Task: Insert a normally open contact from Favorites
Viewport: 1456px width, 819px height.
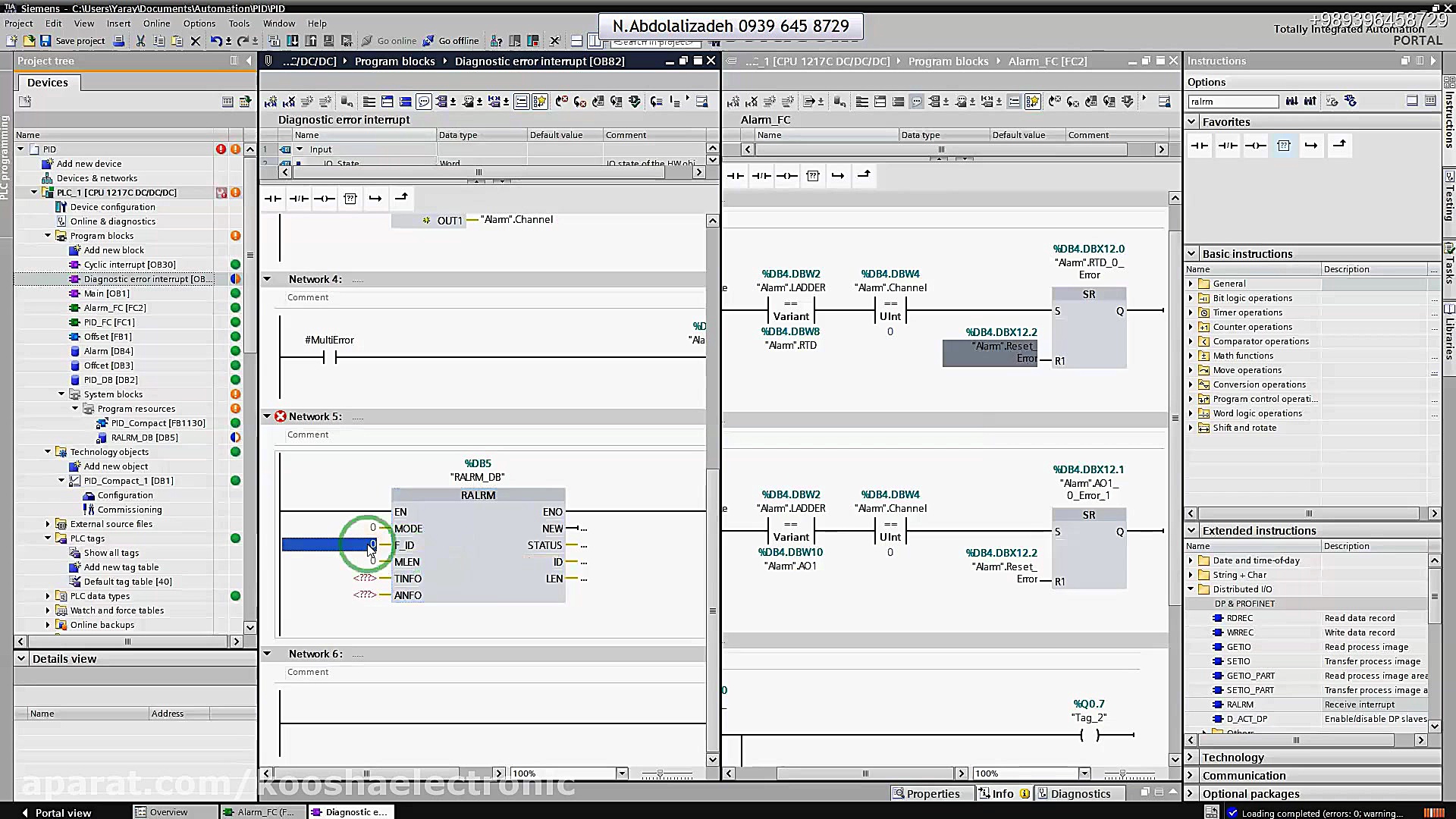Action: pos(1199,146)
